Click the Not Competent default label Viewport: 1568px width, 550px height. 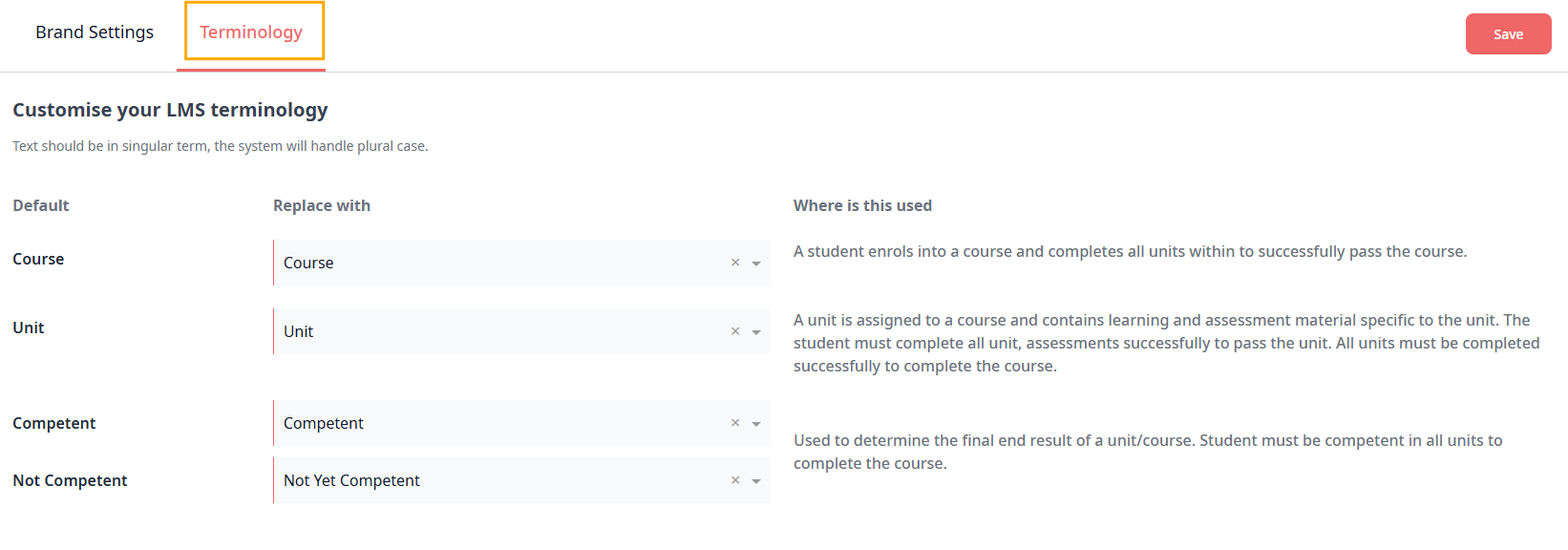click(x=70, y=480)
